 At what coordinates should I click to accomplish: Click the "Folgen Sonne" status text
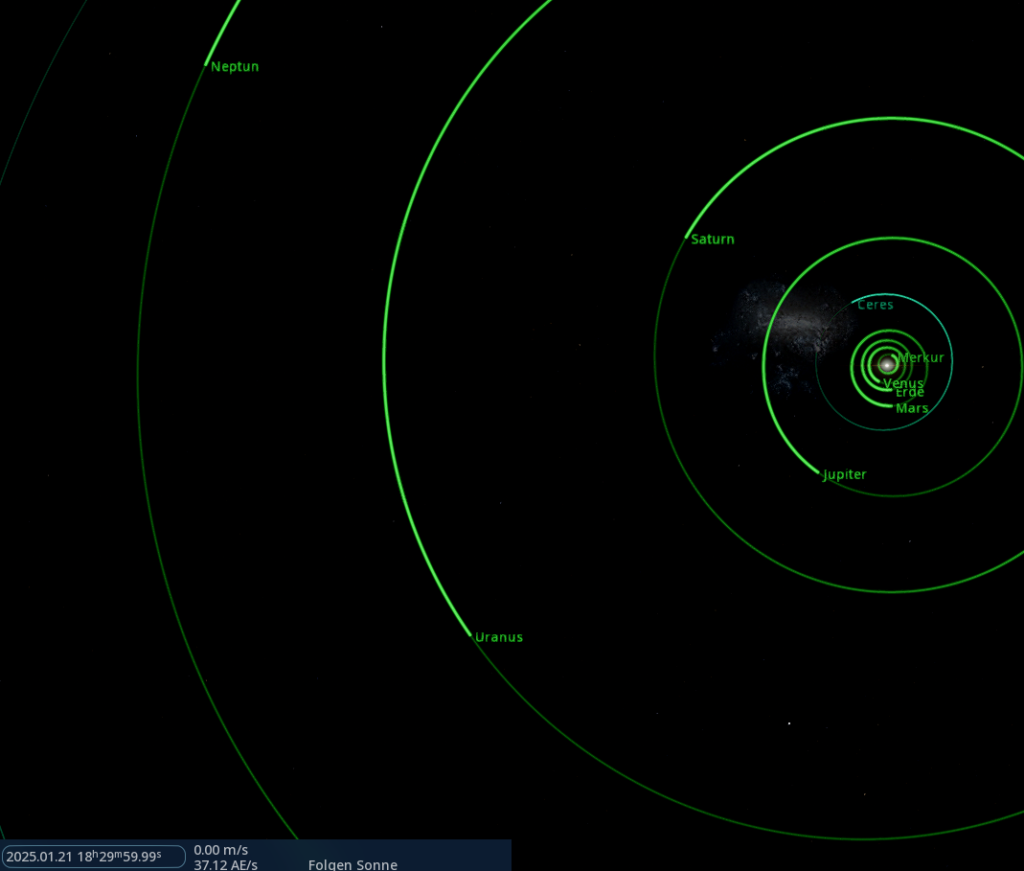353,865
